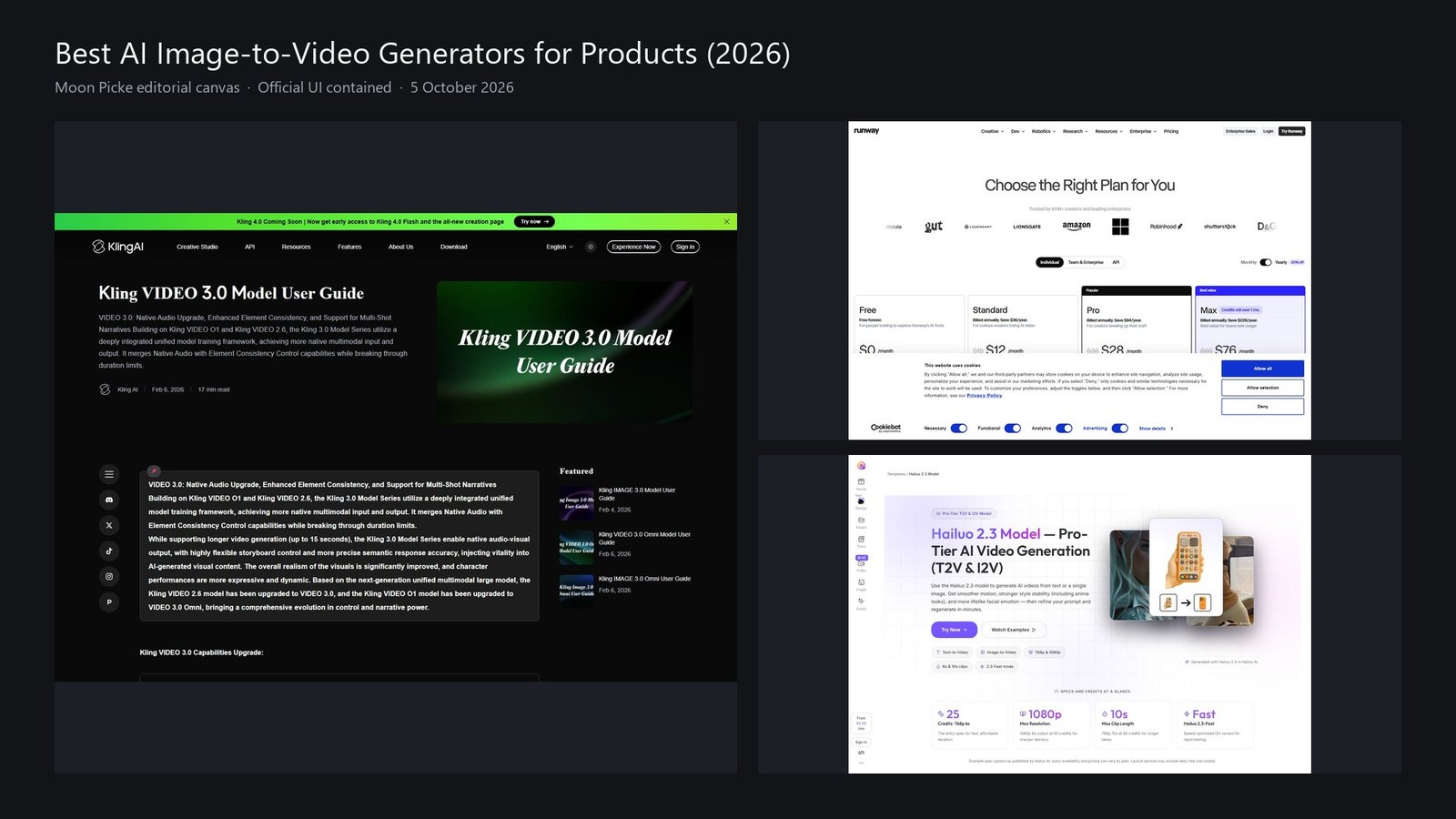
Task: Click the Hailuo logo icon
Action: [861, 466]
